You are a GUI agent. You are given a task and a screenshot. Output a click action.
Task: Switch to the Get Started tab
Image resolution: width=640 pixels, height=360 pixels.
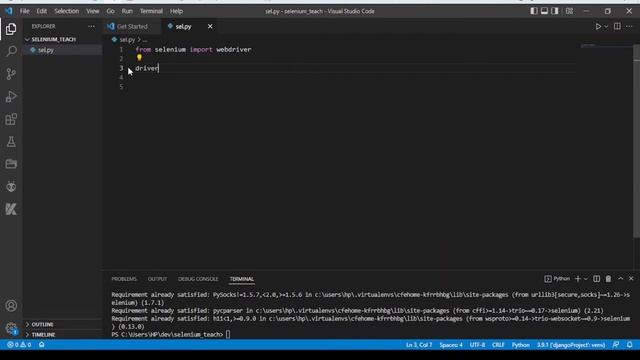[132, 27]
